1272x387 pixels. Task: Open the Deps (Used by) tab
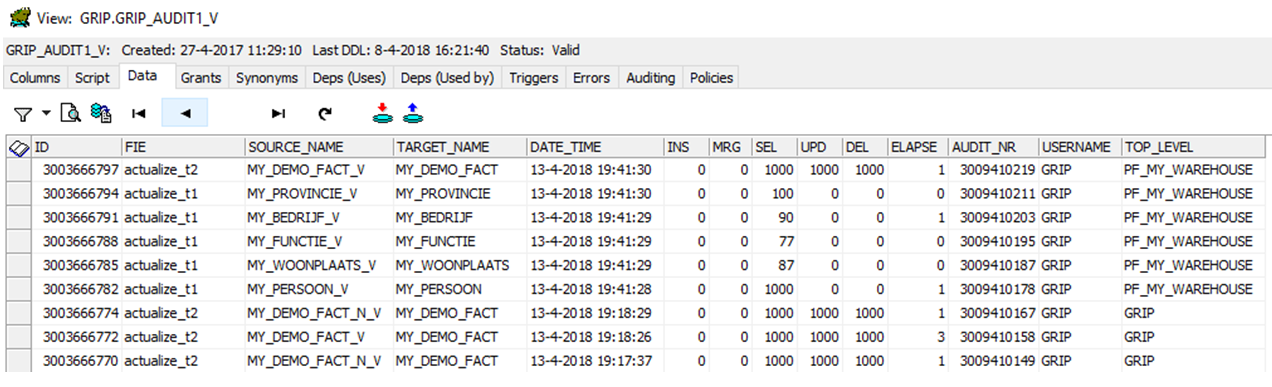(x=448, y=77)
